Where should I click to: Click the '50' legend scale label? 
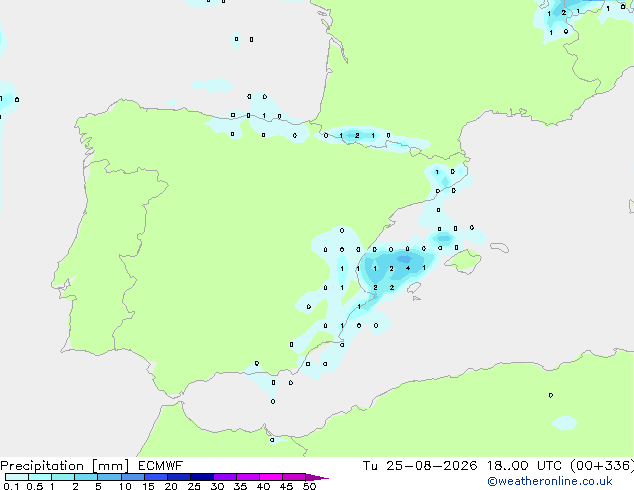pos(310,486)
